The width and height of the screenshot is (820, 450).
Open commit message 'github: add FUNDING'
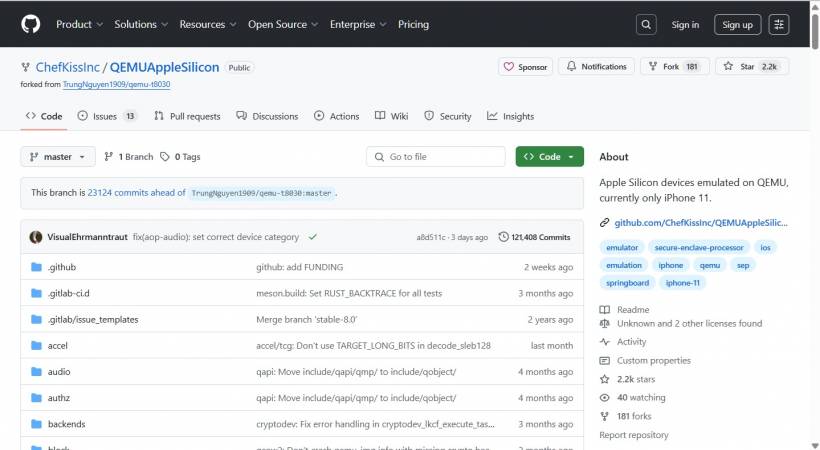[300, 267]
